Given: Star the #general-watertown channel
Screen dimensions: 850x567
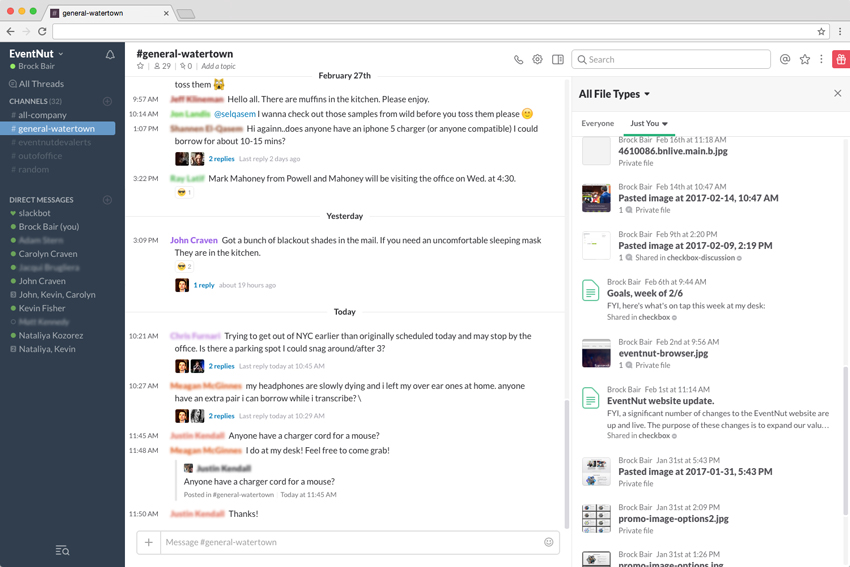Looking at the screenshot, I should pyautogui.click(x=140, y=66).
